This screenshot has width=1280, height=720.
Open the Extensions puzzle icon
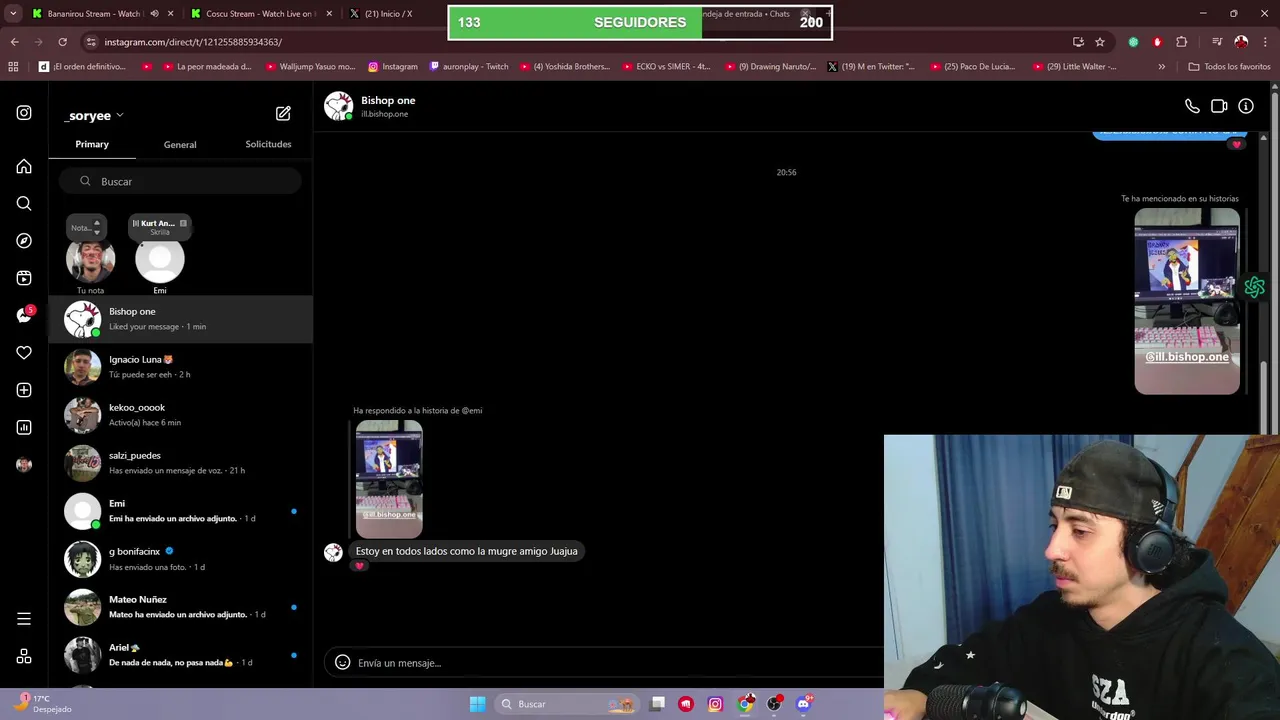(x=1182, y=42)
